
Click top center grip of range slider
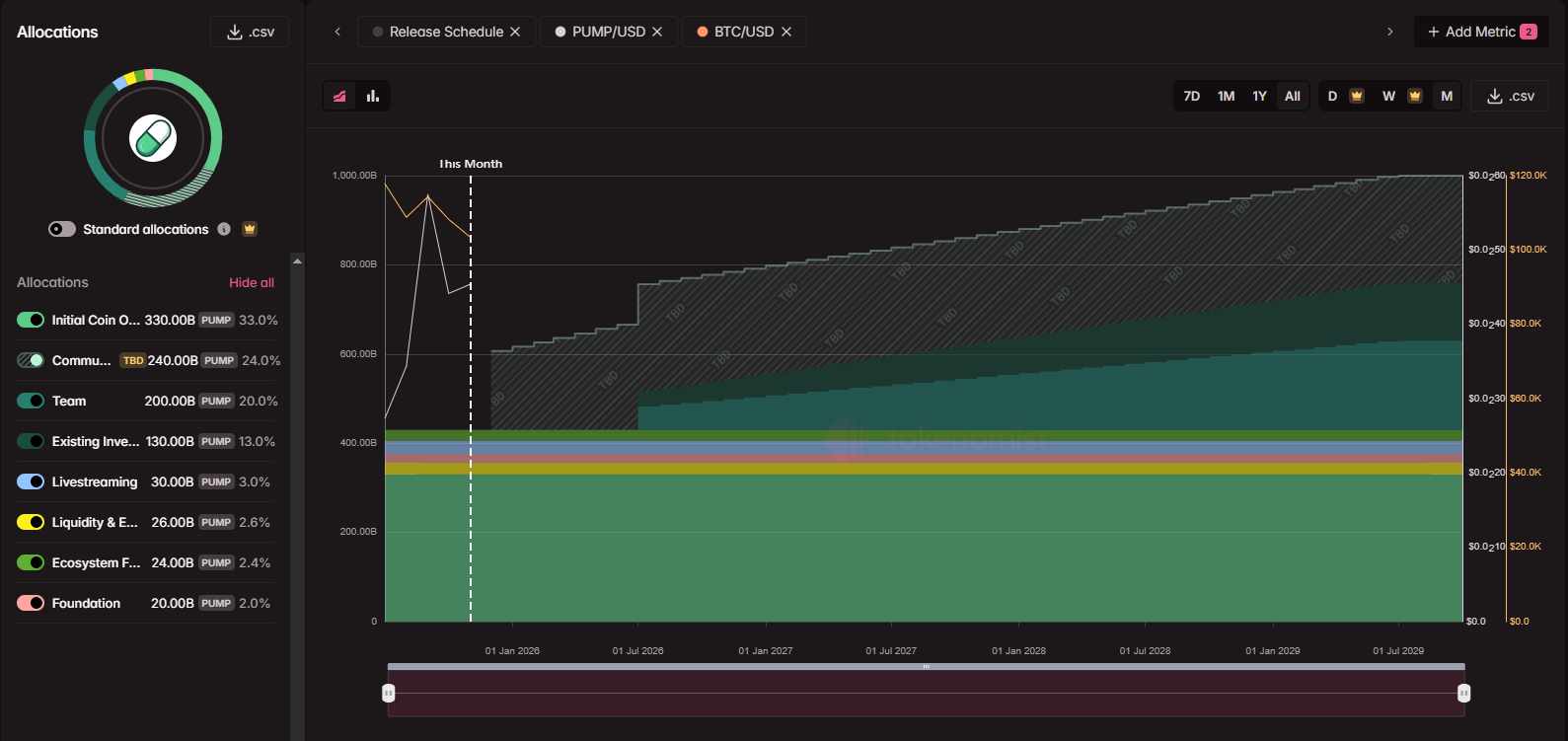tap(926, 667)
